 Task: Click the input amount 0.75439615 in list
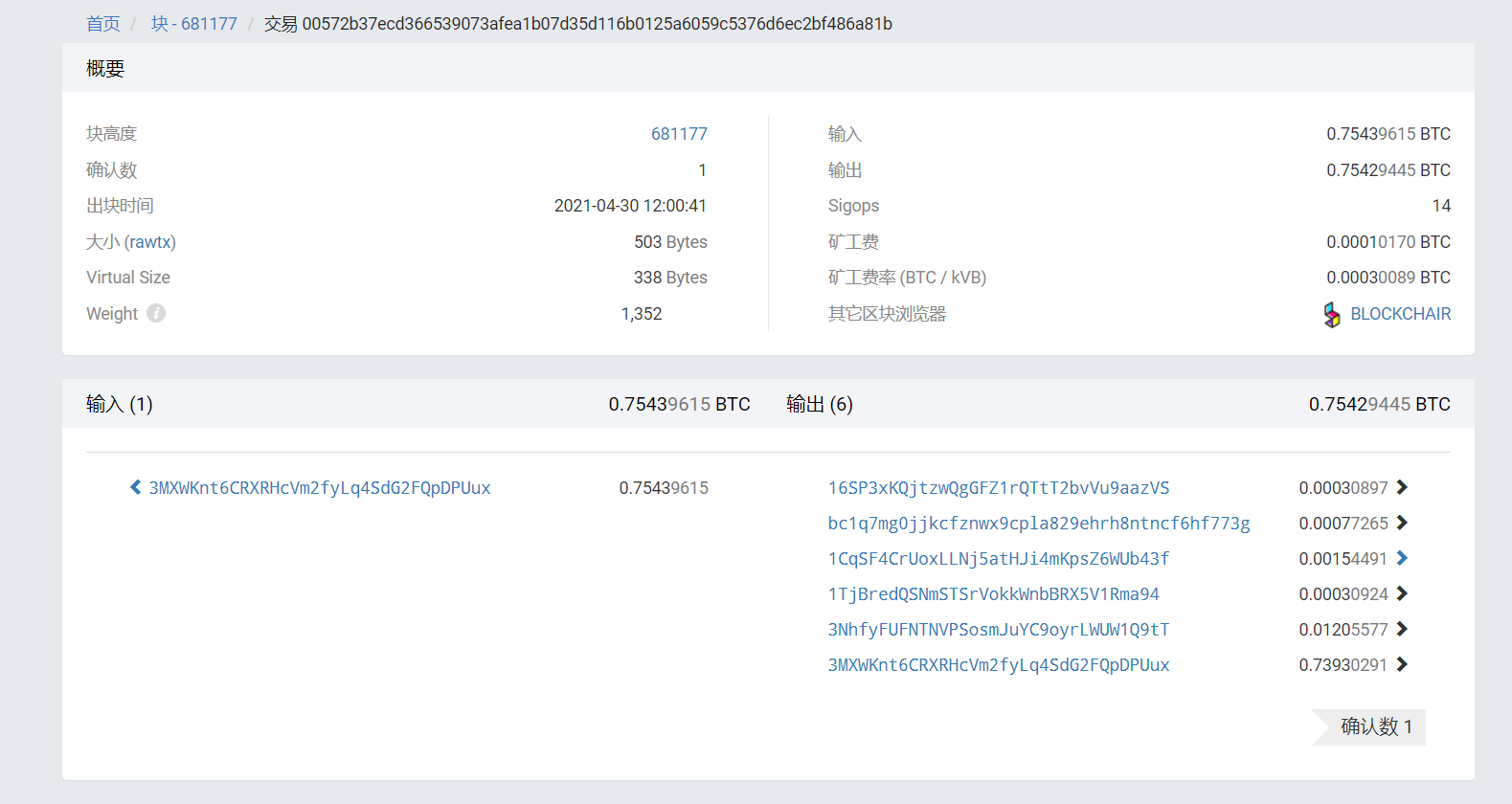click(x=664, y=488)
